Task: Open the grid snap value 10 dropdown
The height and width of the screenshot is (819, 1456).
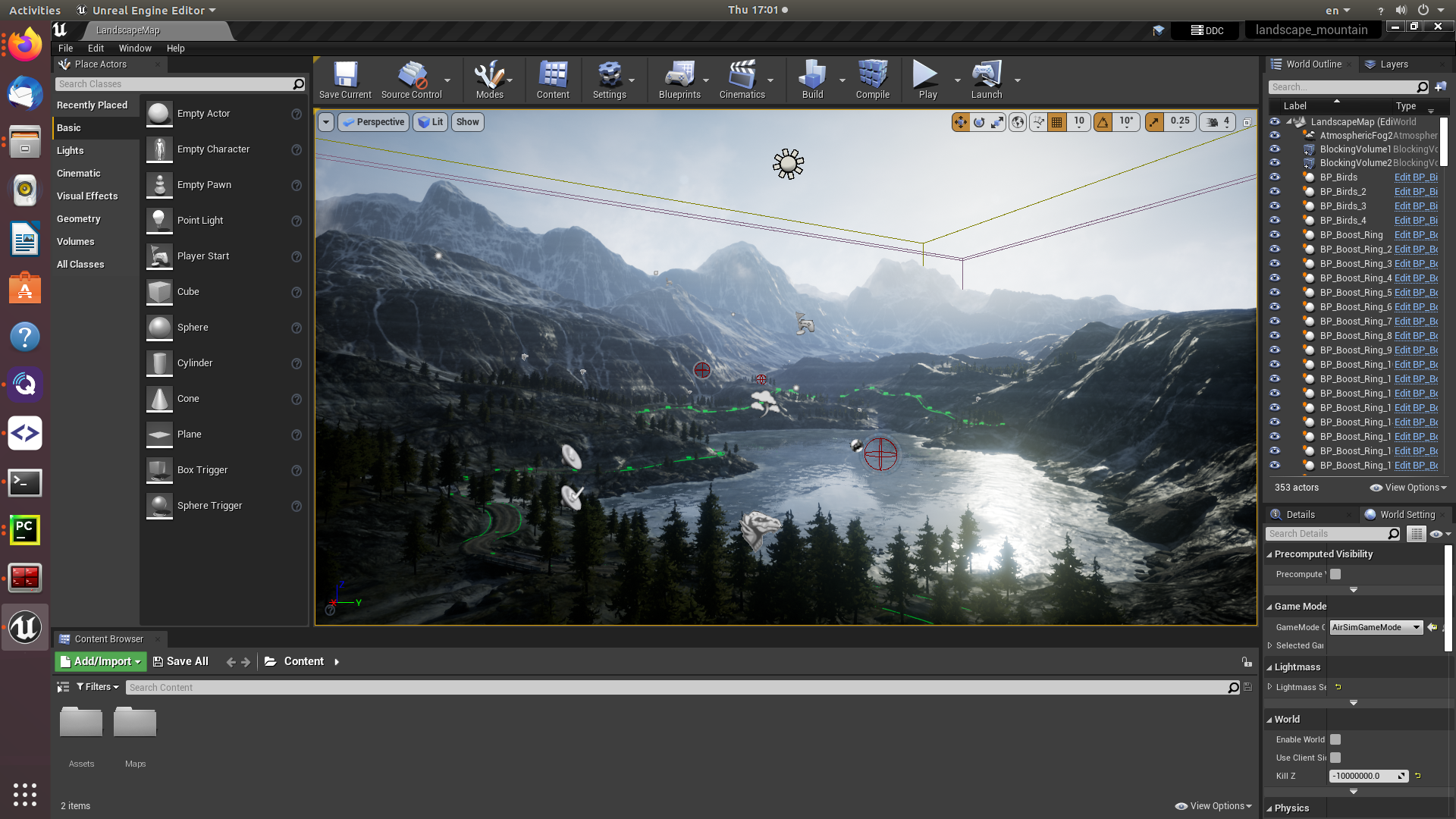Action: pos(1078,122)
